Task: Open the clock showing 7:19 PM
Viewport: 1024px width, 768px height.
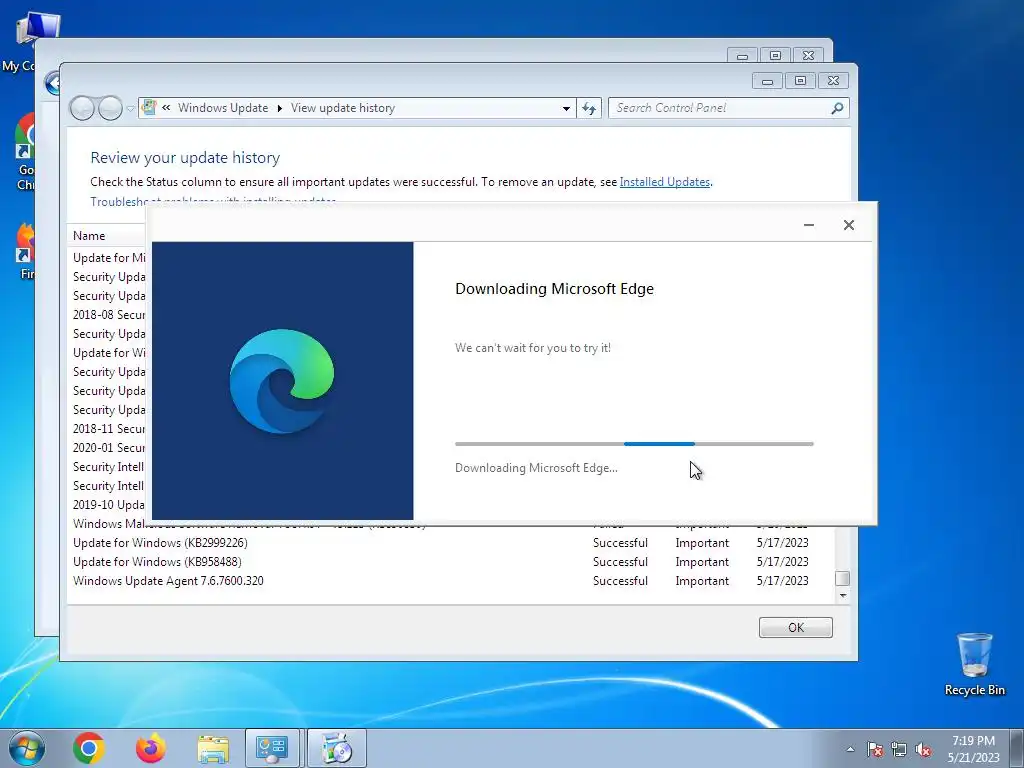Action: coord(973,748)
